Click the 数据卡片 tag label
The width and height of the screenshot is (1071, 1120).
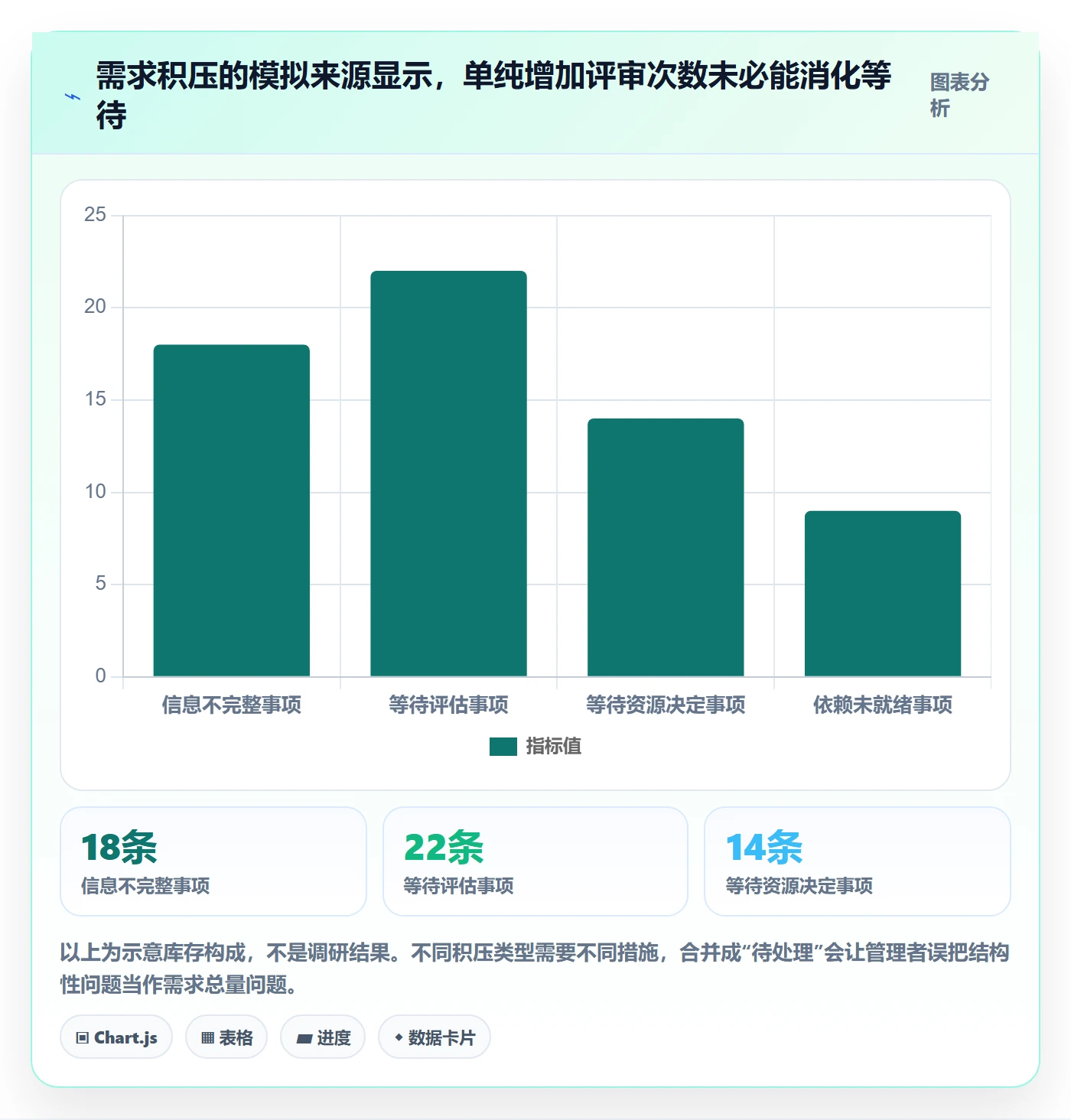point(441,1038)
